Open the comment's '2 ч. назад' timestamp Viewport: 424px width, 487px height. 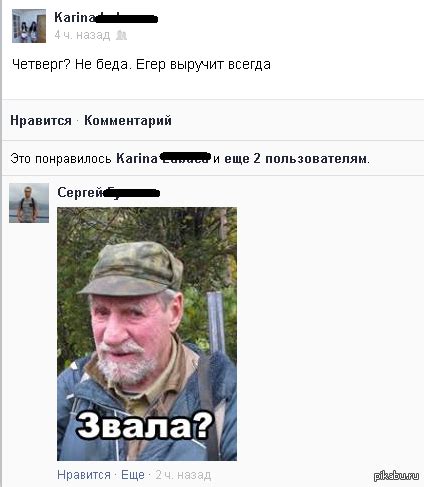(183, 475)
